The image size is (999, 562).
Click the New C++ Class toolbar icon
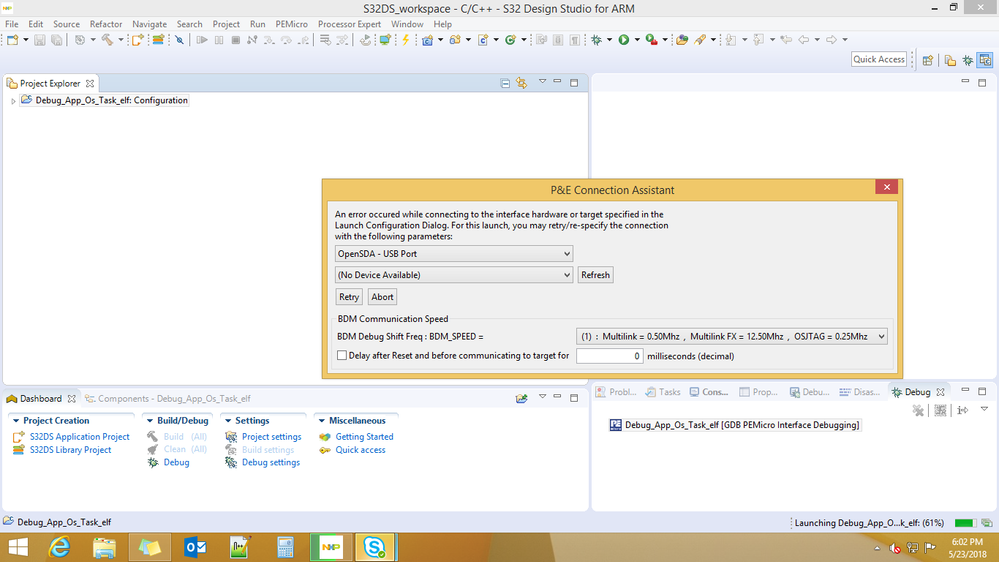[x=510, y=40]
